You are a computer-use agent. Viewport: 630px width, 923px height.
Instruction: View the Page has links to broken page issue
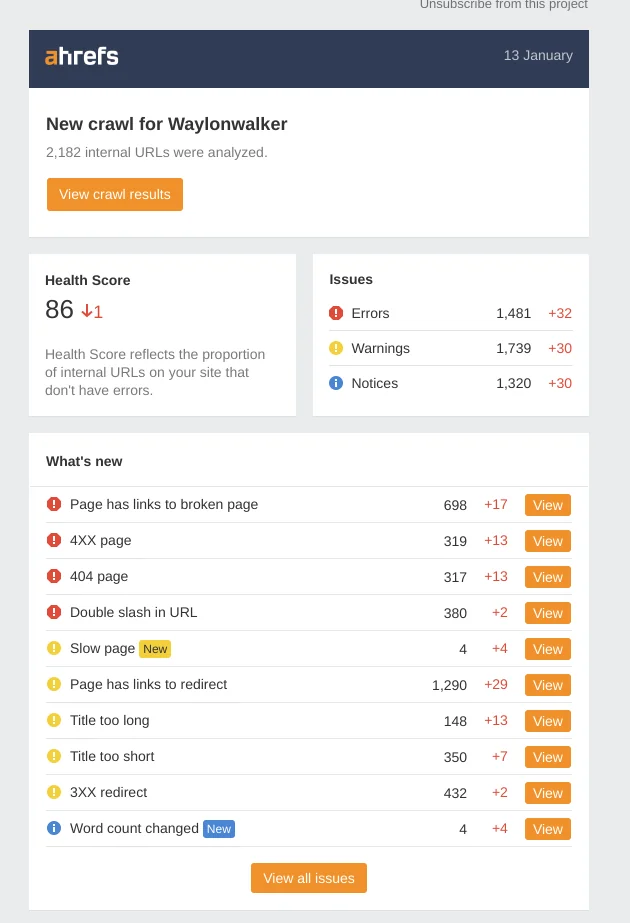[x=547, y=505]
